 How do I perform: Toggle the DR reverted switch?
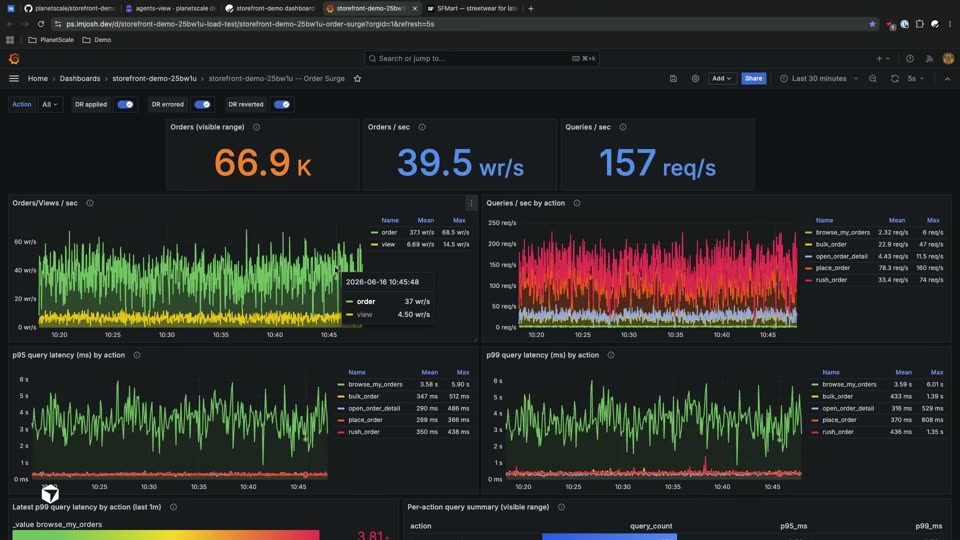(x=282, y=105)
